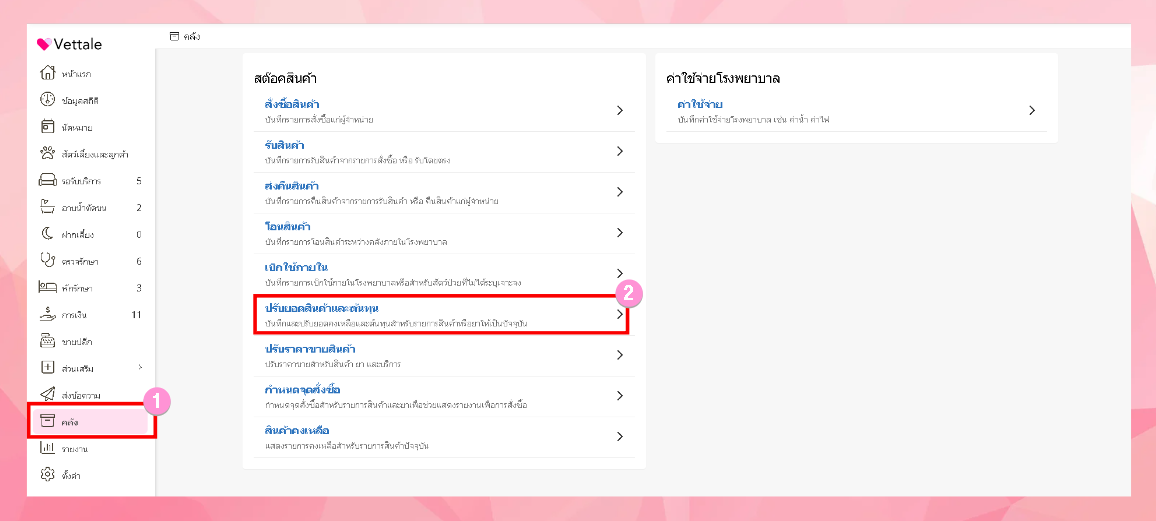Screen dimensions: 1156x521
Task: Open reports (รายงาน) bar chart icon
Action: tap(47, 448)
